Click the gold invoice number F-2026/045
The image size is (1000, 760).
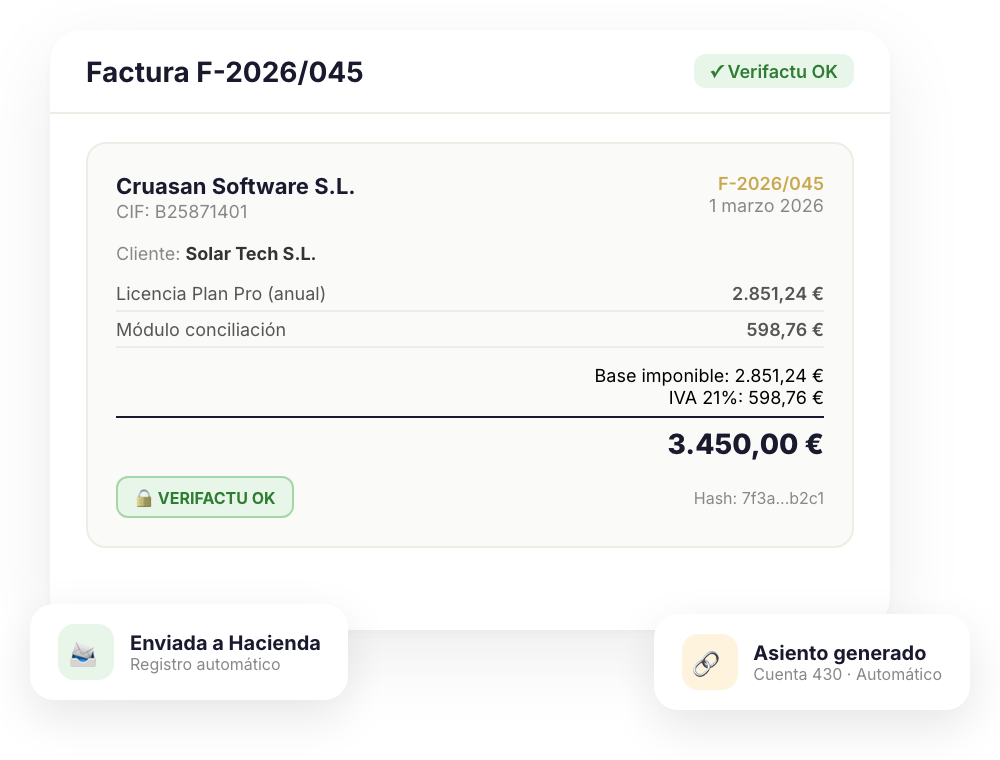coord(770,184)
